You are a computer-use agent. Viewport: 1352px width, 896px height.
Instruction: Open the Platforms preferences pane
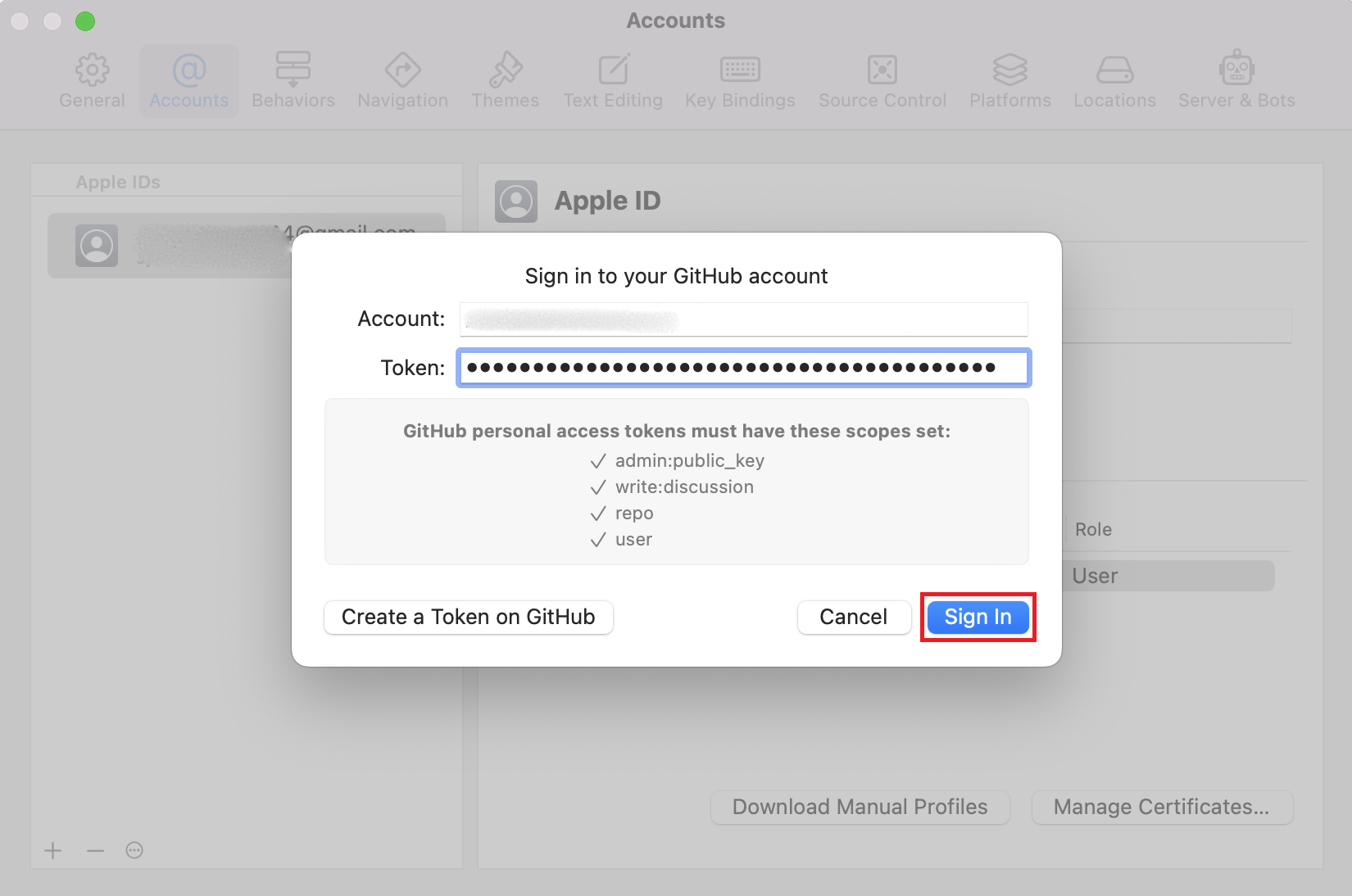point(1009,81)
